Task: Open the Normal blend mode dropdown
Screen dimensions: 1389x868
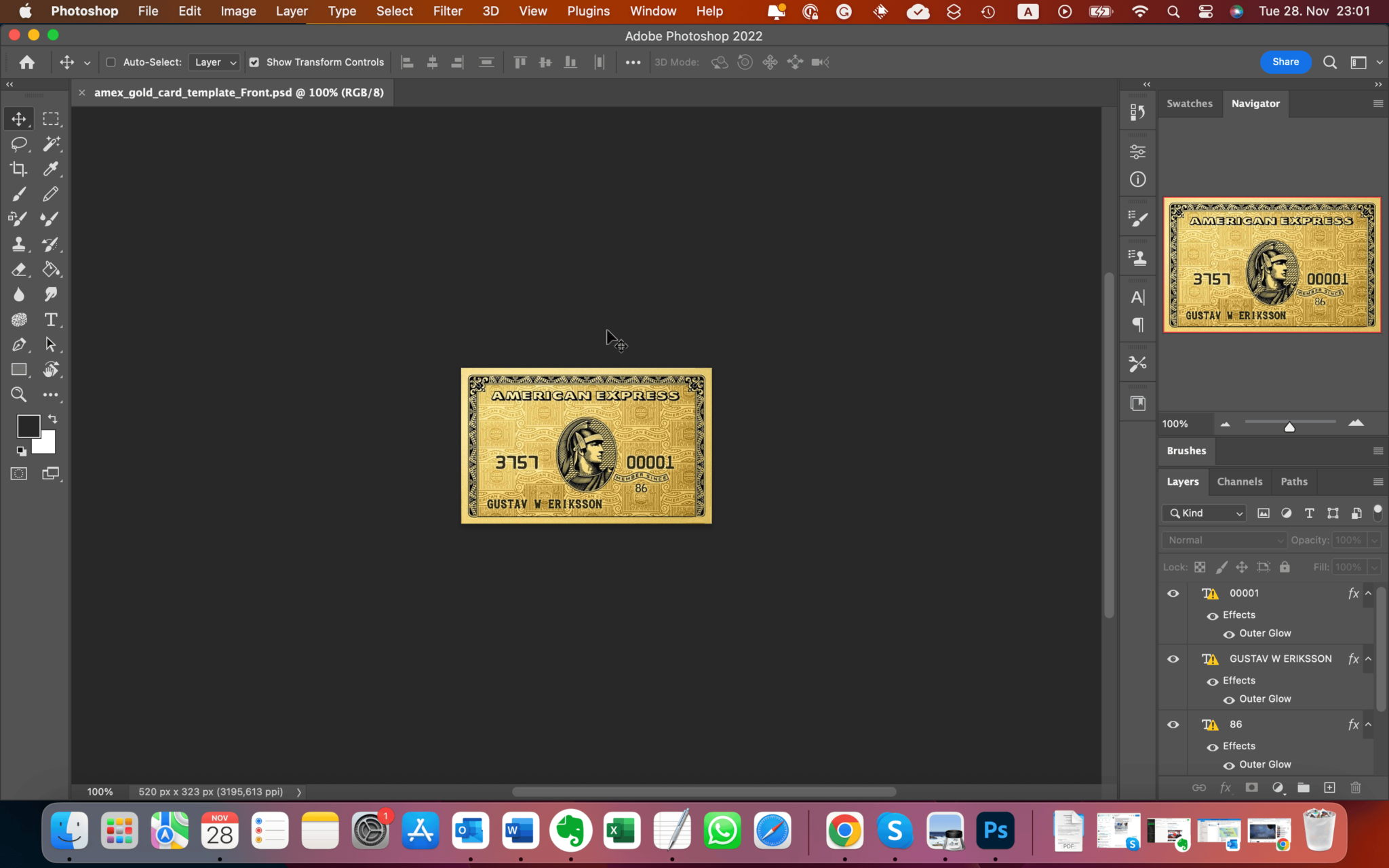Action: 1223,540
